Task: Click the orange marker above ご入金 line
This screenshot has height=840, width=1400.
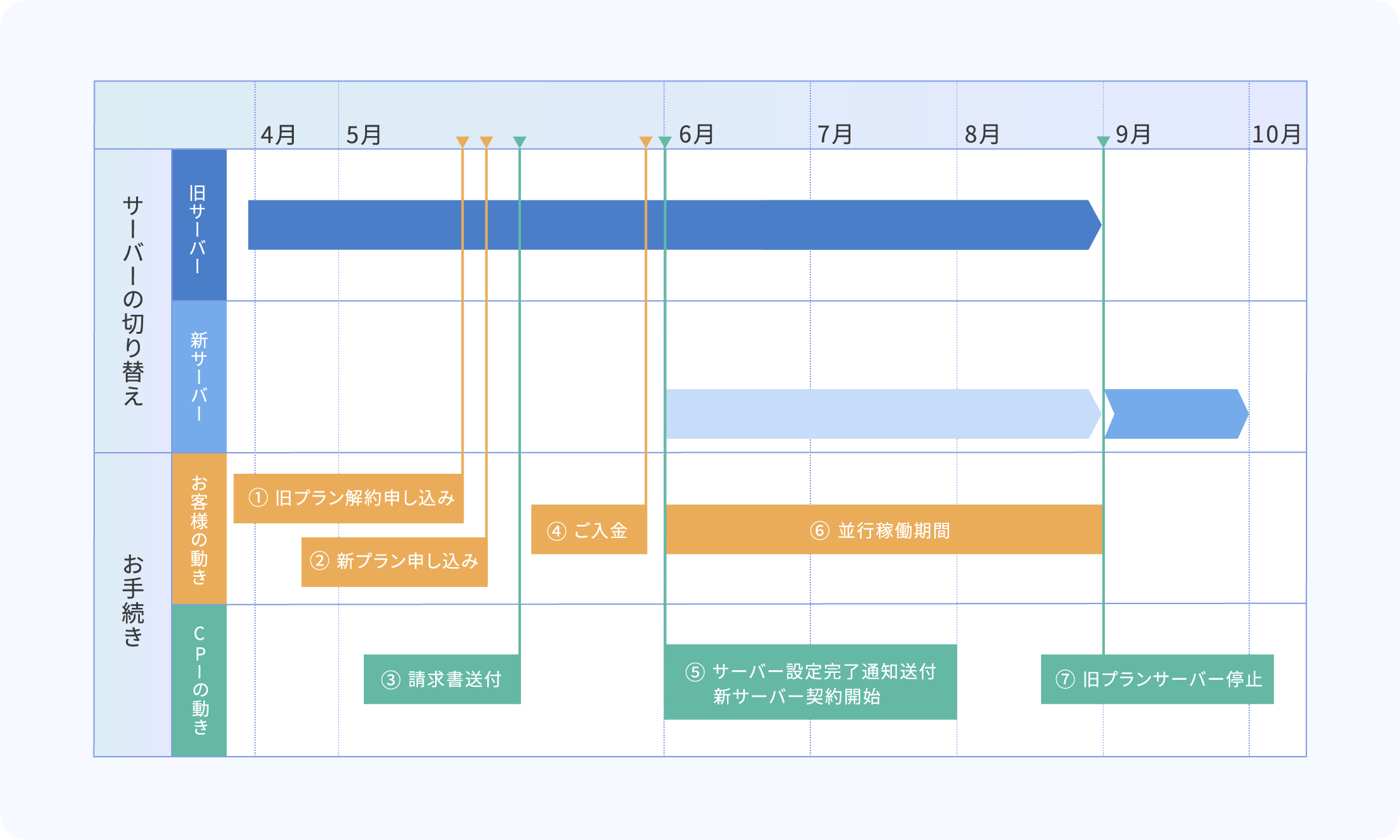Action: point(645,141)
